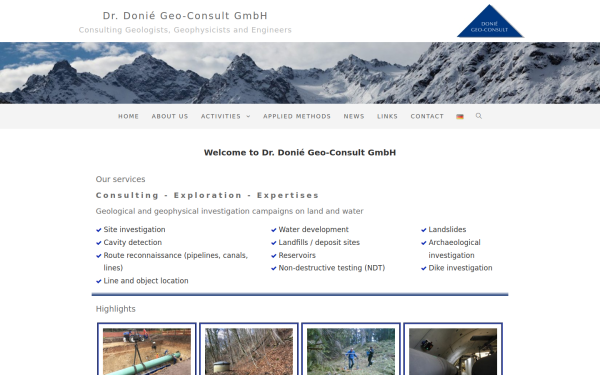Open the highlight thumbnail of leaf-covered forest
The width and height of the screenshot is (600, 375).
click(x=249, y=351)
